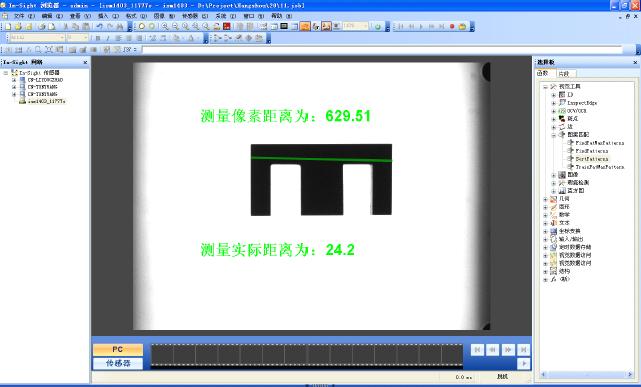Expand the InspectEdge tree node
This screenshot has height=387, width=641.
coord(554,103)
